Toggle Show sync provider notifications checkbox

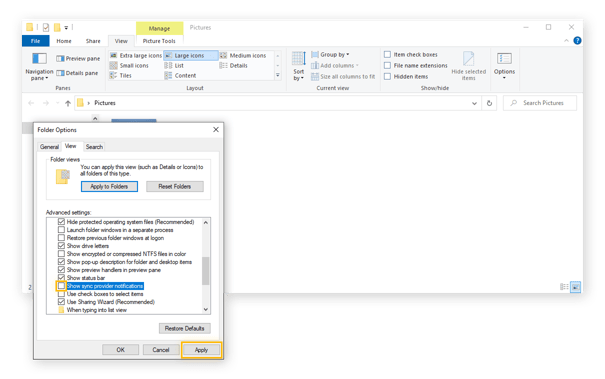coord(61,286)
